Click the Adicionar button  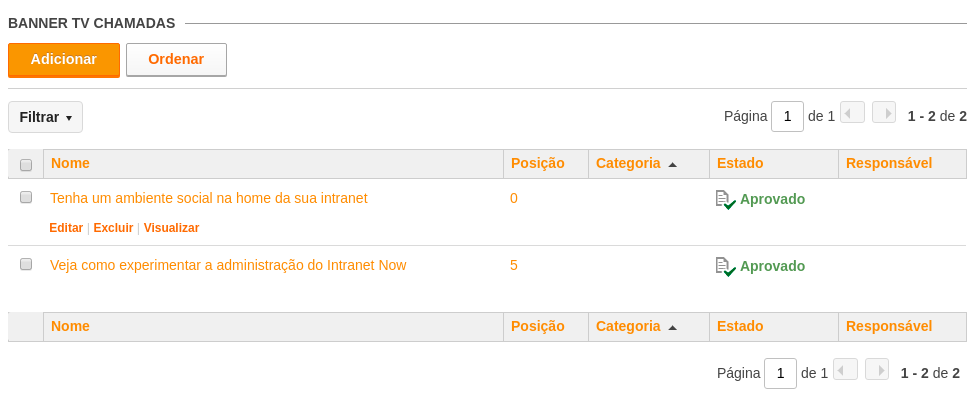(64, 60)
